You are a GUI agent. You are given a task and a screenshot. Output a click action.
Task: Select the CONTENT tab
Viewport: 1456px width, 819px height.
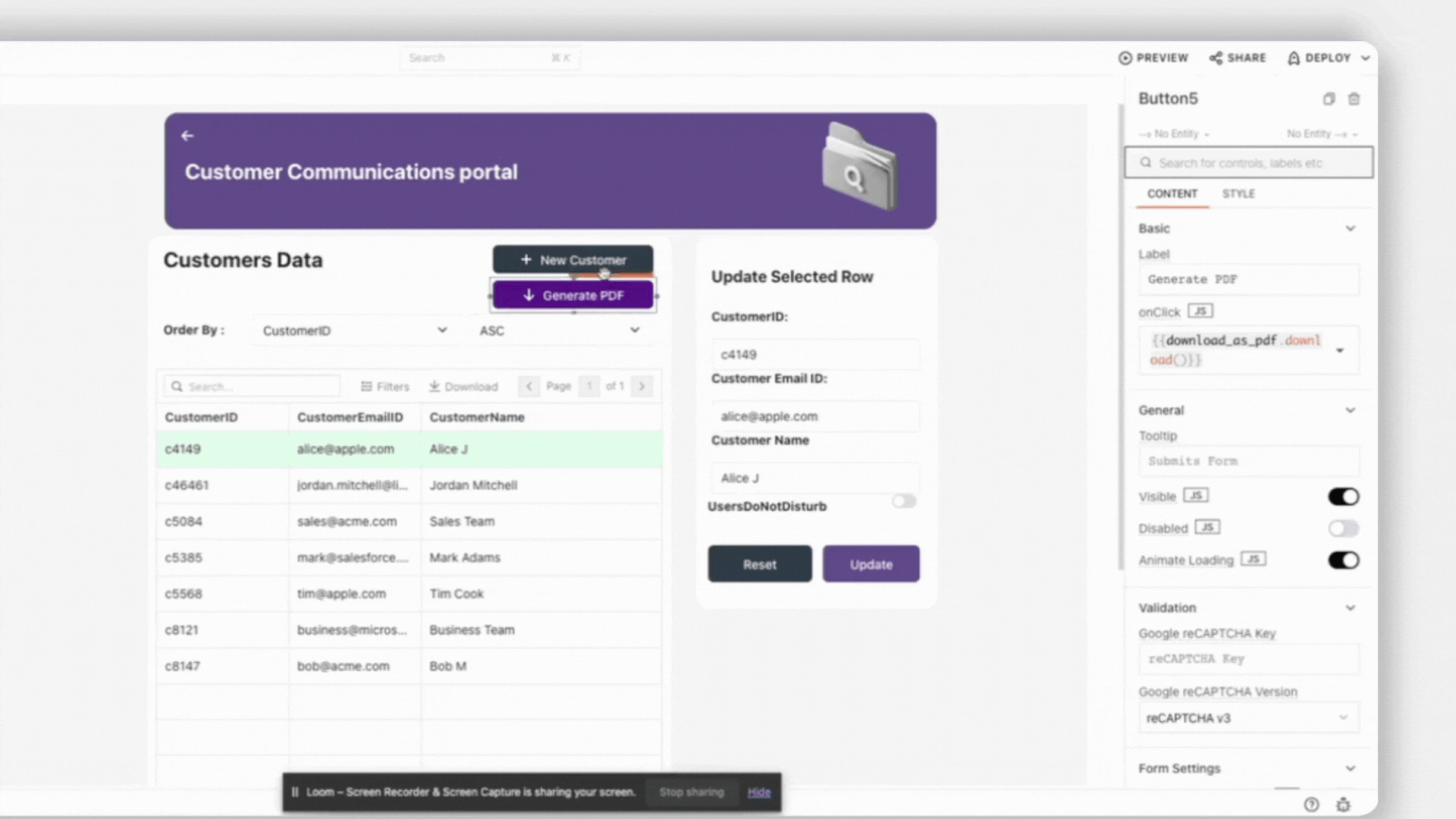(x=1172, y=194)
